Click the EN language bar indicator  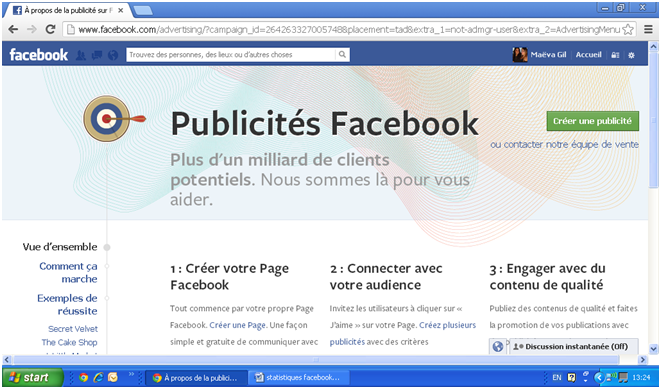click(556, 377)
